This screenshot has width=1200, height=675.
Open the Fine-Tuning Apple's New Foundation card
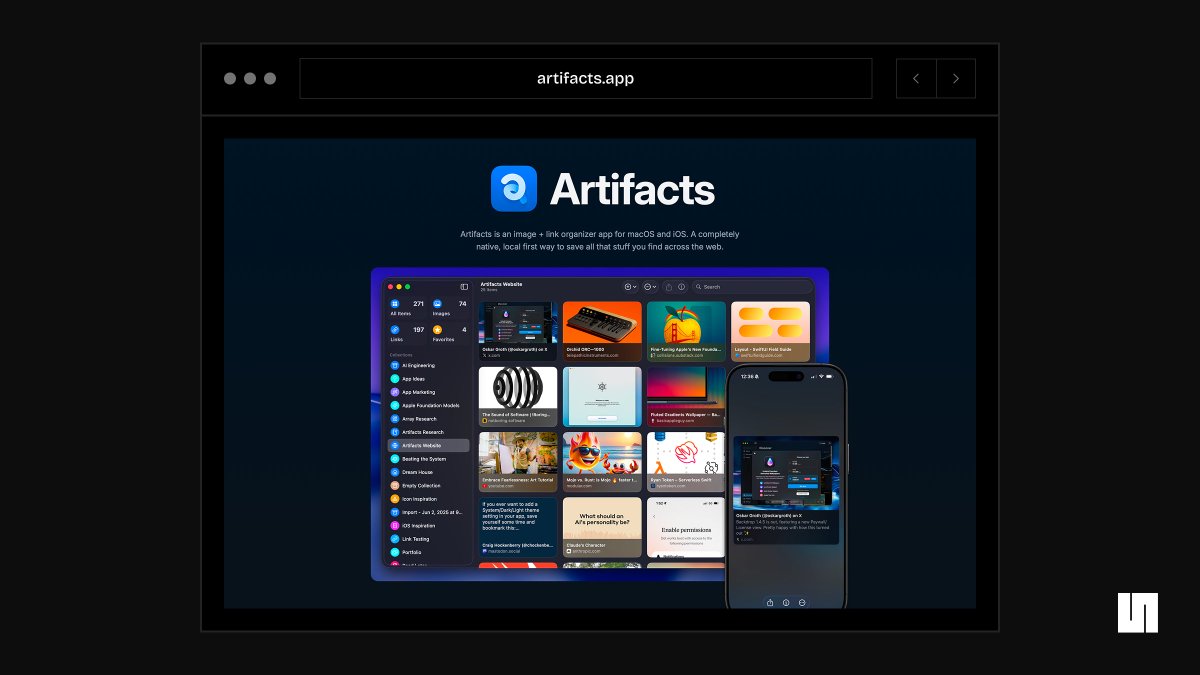pyautogui.click(x=686, y=331)
